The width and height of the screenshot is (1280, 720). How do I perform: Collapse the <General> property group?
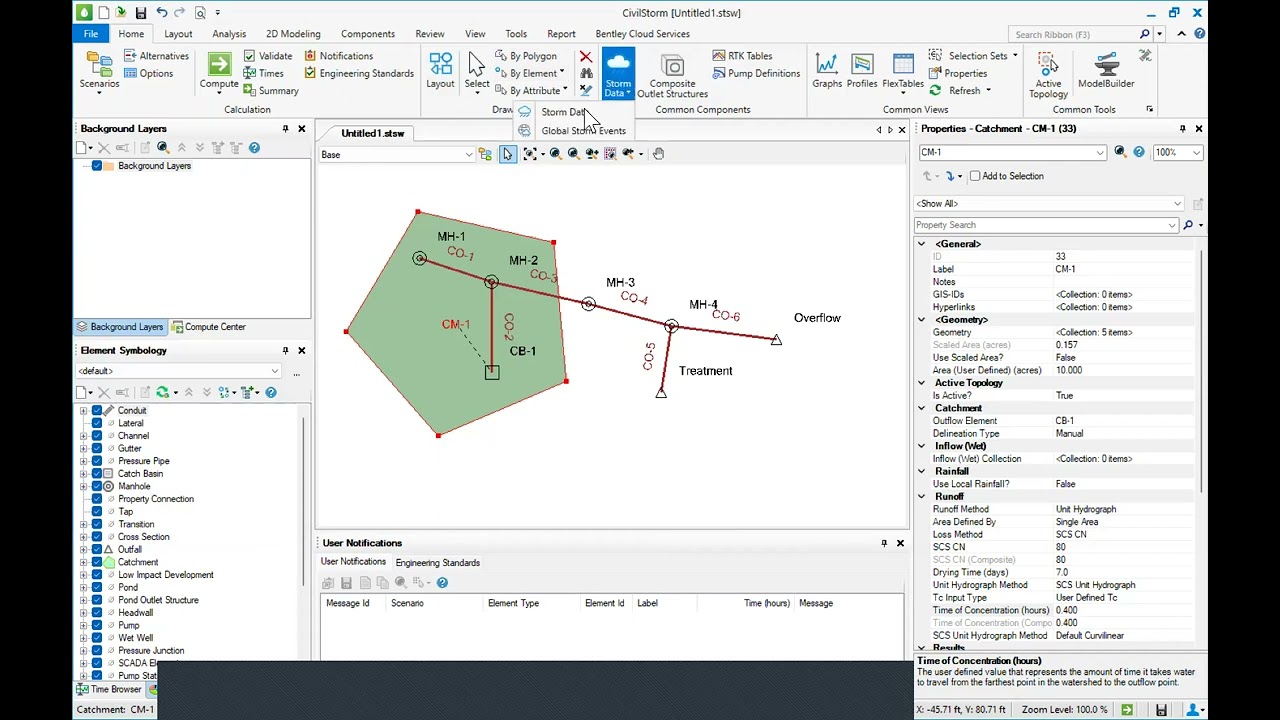(x=922, y=244)
